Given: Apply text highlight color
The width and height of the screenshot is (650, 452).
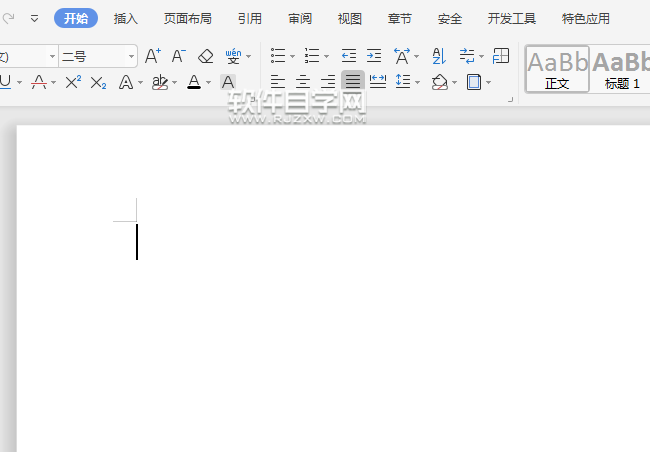Looking at the screenshot, I should coord(160,83).
